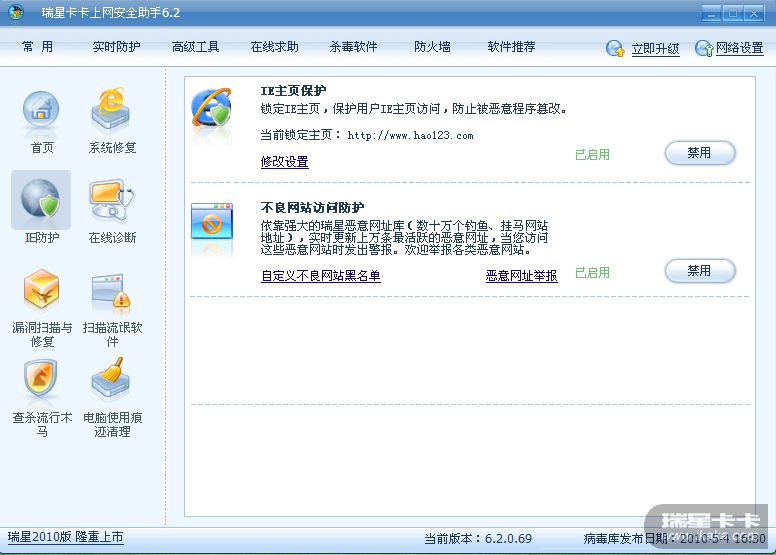This screenshot has width=776, height=555.
Task: Open the 实时防护 tab
Action: [116, 47]
